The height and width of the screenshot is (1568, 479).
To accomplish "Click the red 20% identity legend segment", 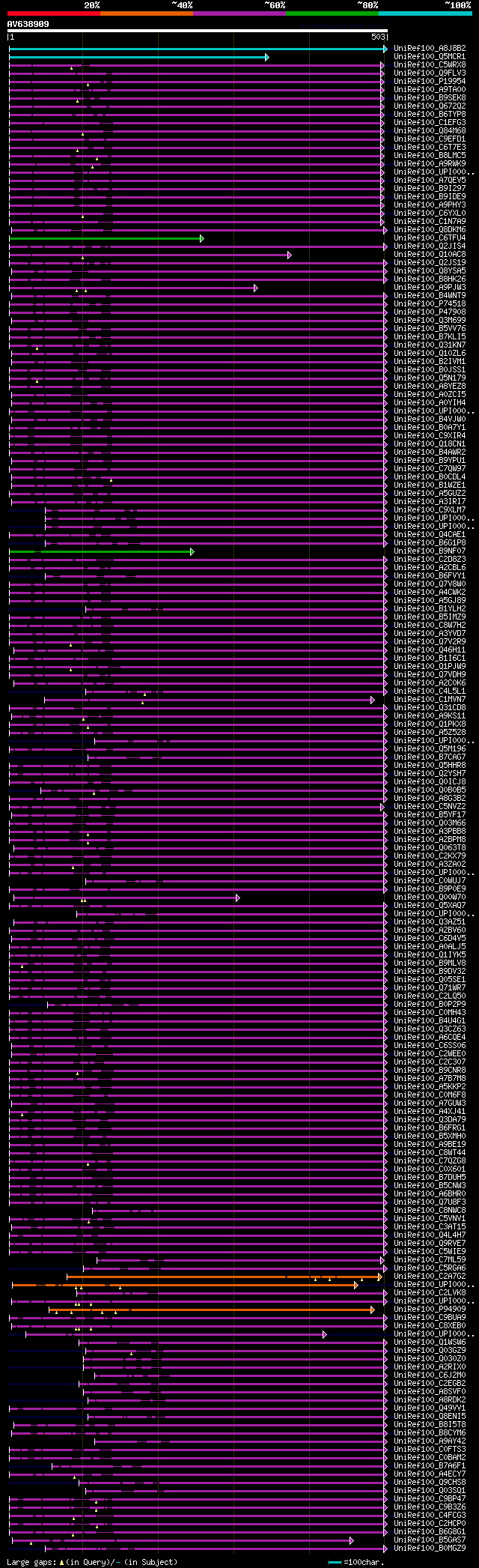I will pyautogui.click(x=54, y=13).
